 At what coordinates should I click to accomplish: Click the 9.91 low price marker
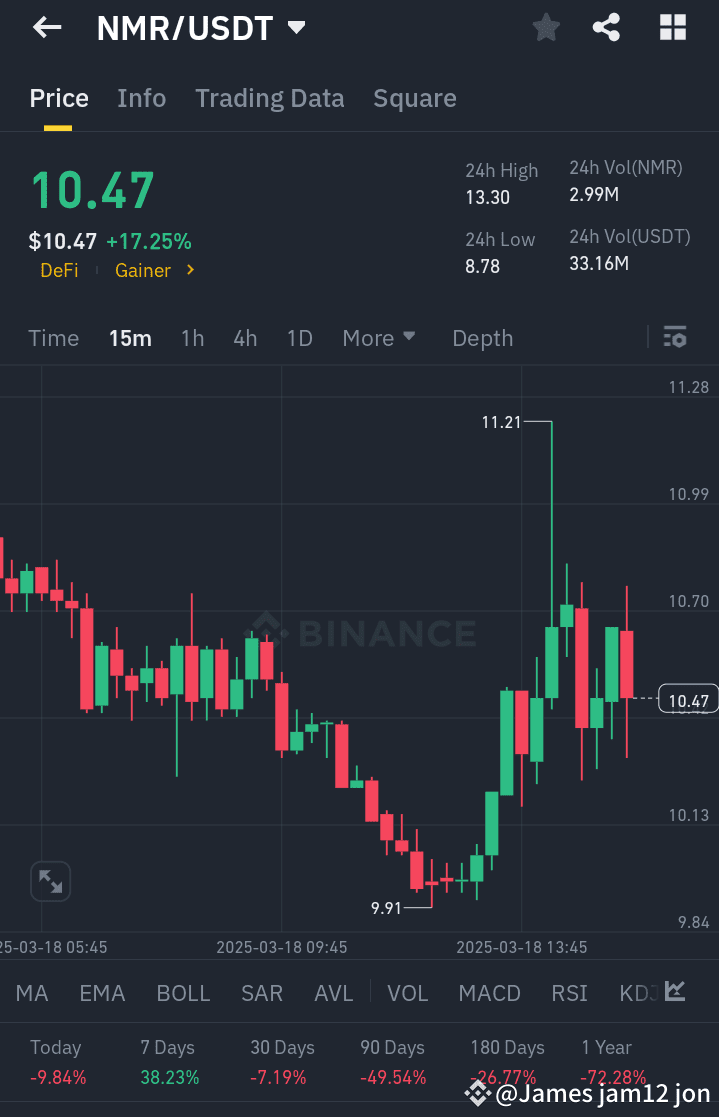pyautogui.click(x=386, y=908)
